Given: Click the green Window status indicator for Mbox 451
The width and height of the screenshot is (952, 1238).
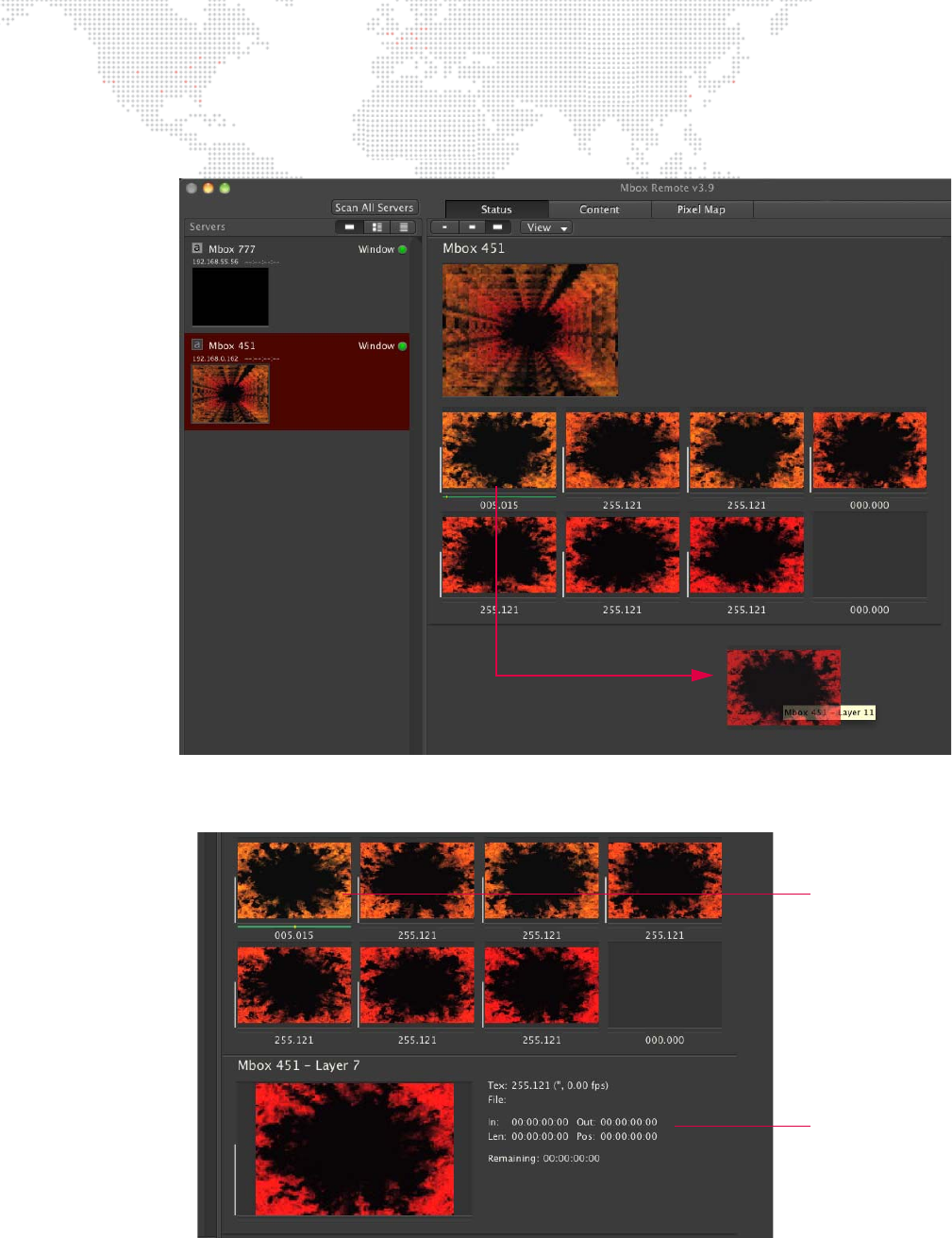Looking at the screenshot, I should 403,346.
